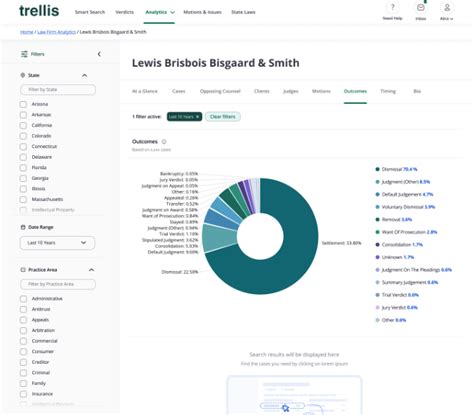Switch to the Timing tab
The height and width of the screenshot is (415, 474).
(x=388, y=91)
